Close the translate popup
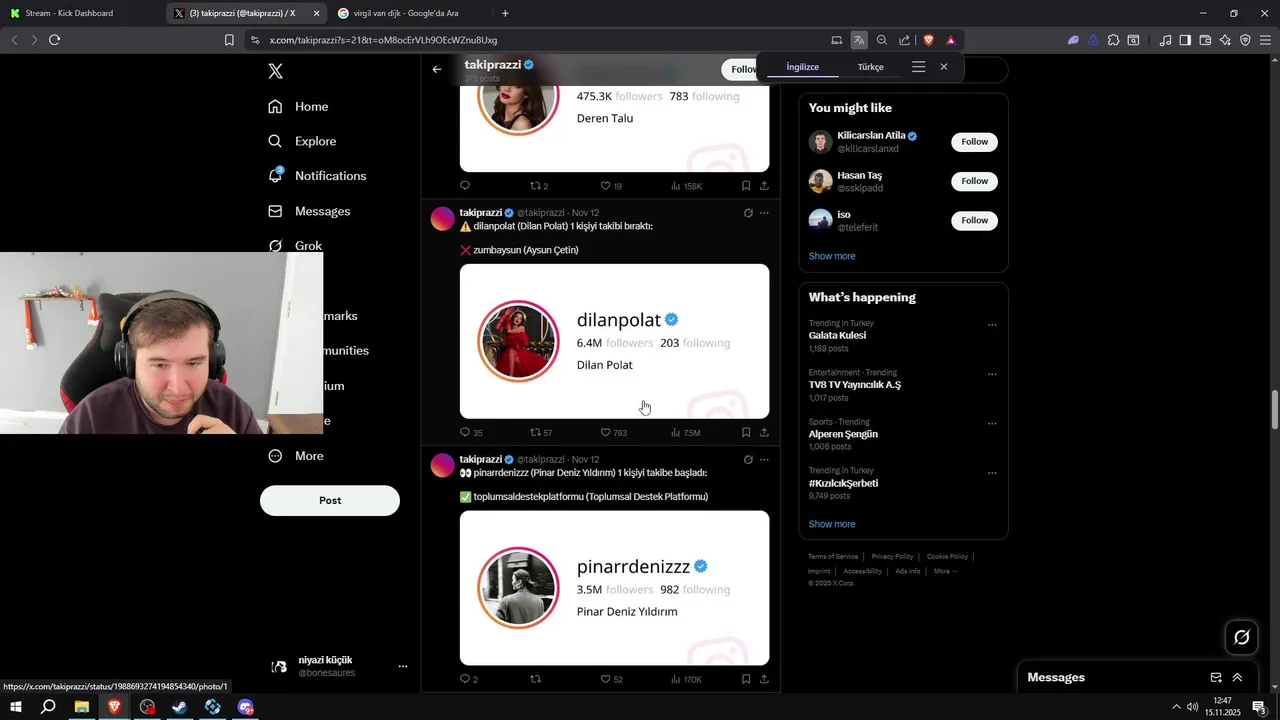Viewport: 1280px width, 720px height. click(944, 67)
